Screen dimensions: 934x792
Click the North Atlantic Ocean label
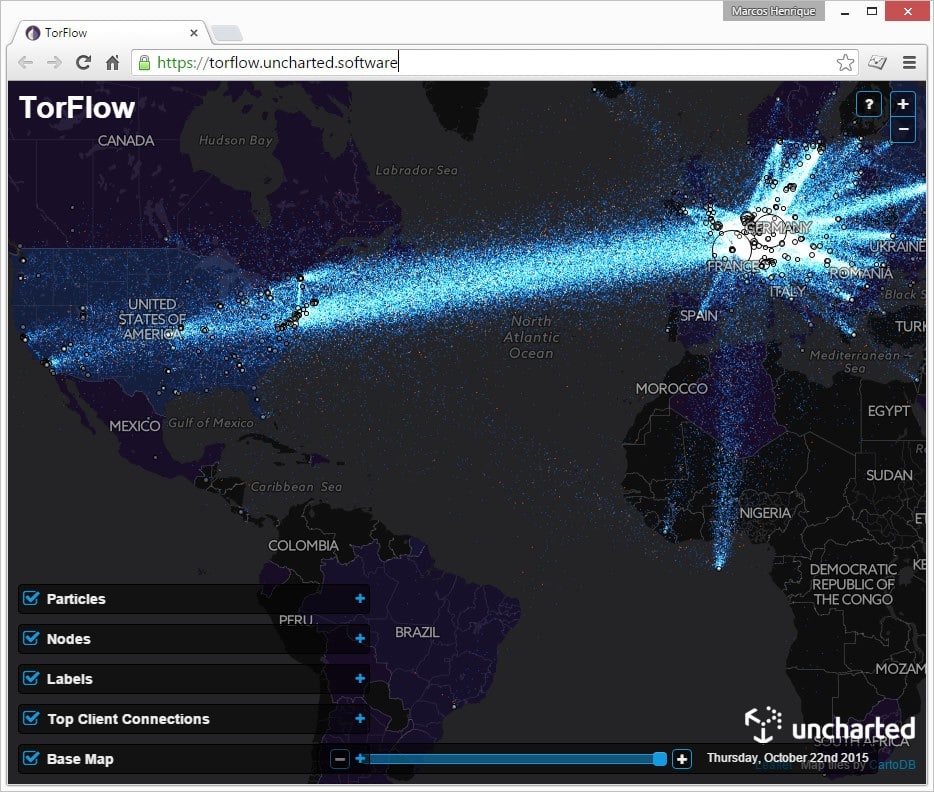tap(531, 337)
